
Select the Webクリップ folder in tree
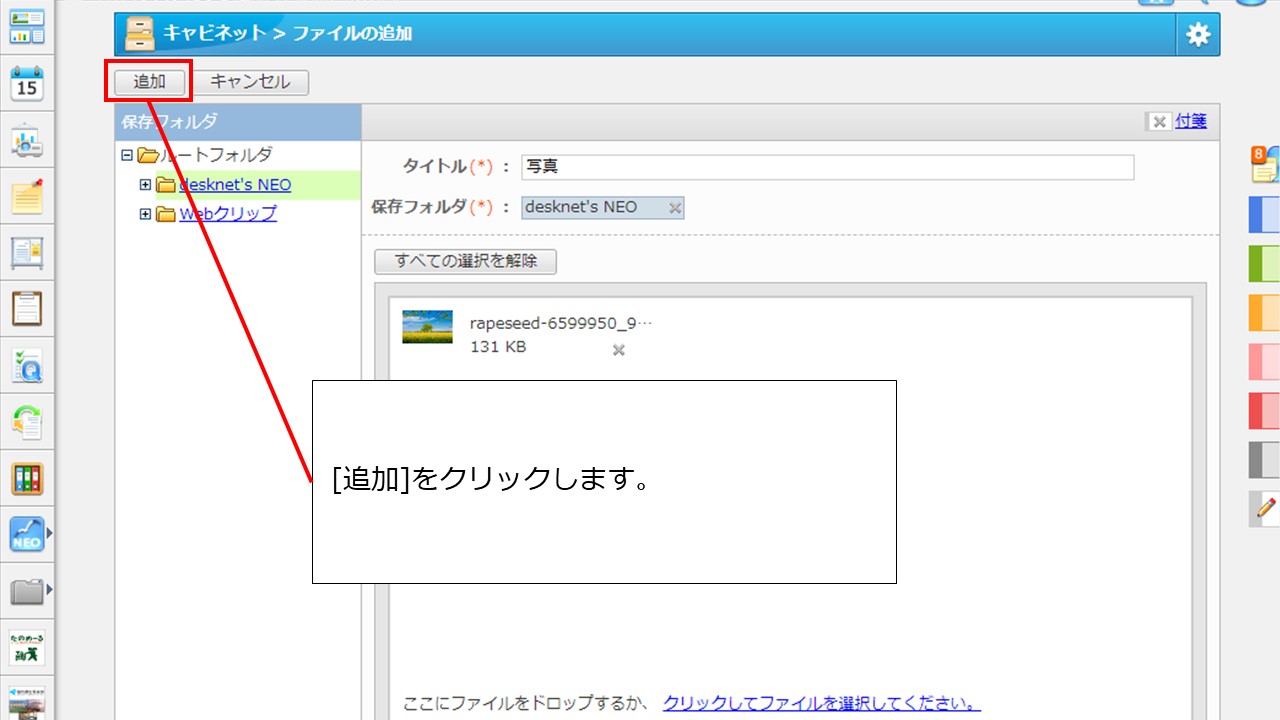tap(228, 214)
